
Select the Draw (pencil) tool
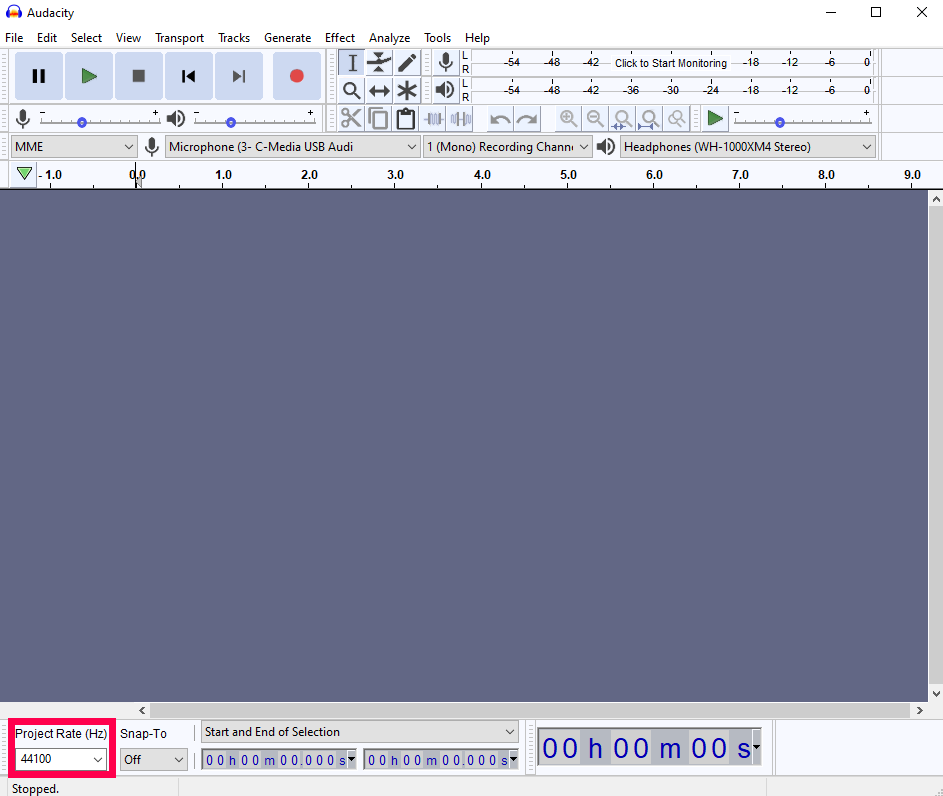click(x=407, y=63)
